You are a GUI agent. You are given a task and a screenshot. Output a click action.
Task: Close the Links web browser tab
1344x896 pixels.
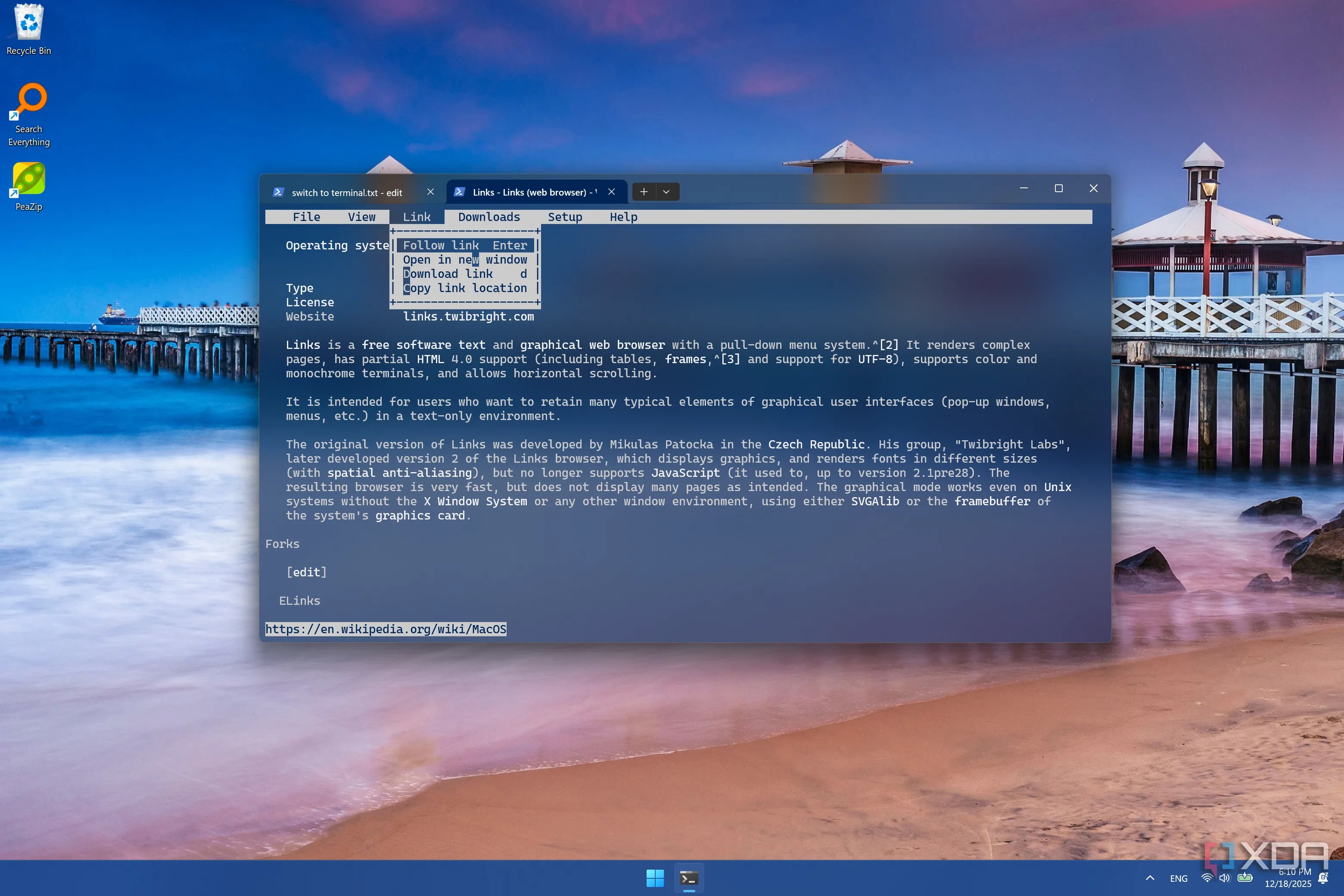[x=611, y=192]
